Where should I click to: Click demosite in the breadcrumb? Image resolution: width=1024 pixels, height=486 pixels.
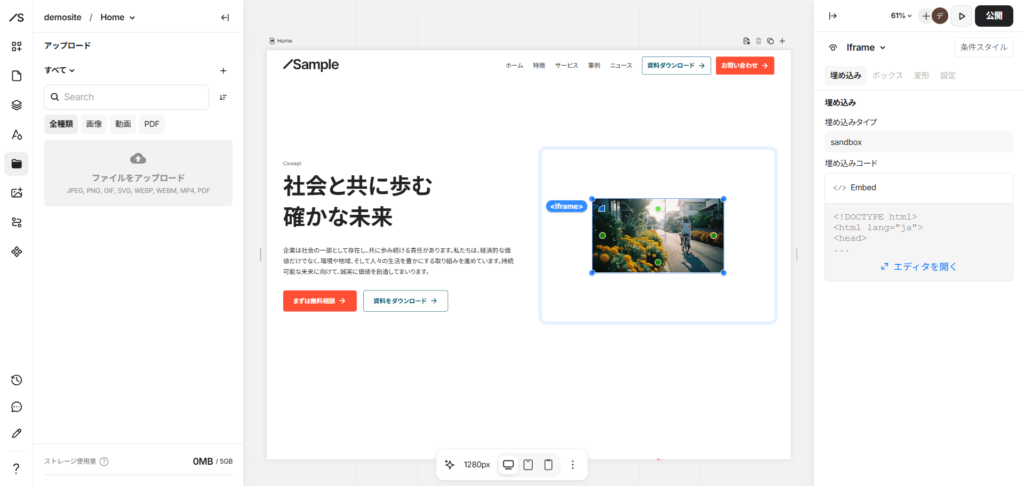[x=63, y=18]
